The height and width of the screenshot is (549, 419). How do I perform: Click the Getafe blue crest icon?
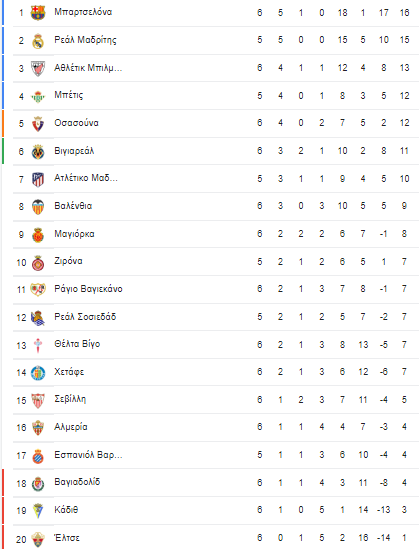[x=38, y=373]
